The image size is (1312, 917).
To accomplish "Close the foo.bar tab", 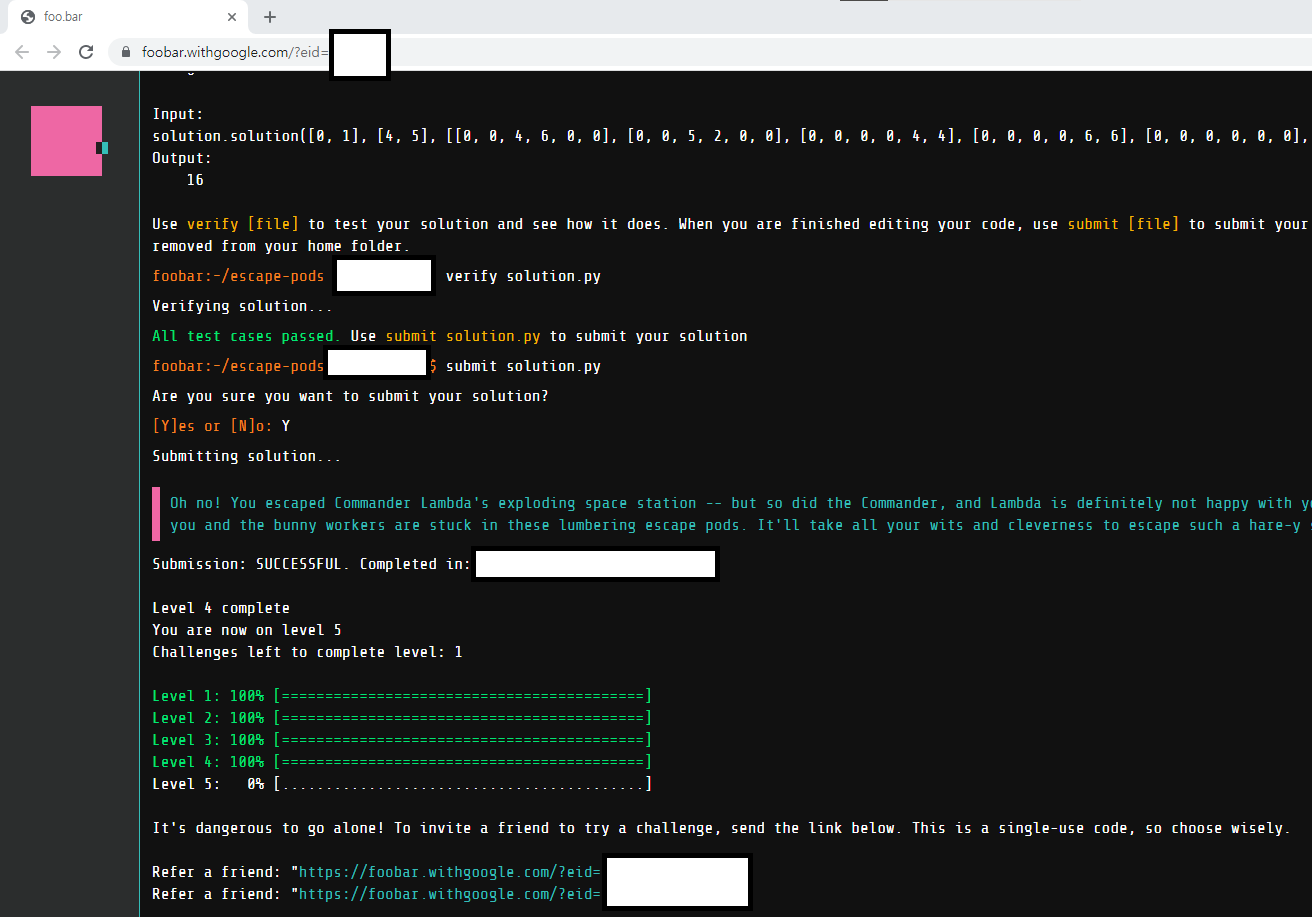I will (x=232, y=17).
